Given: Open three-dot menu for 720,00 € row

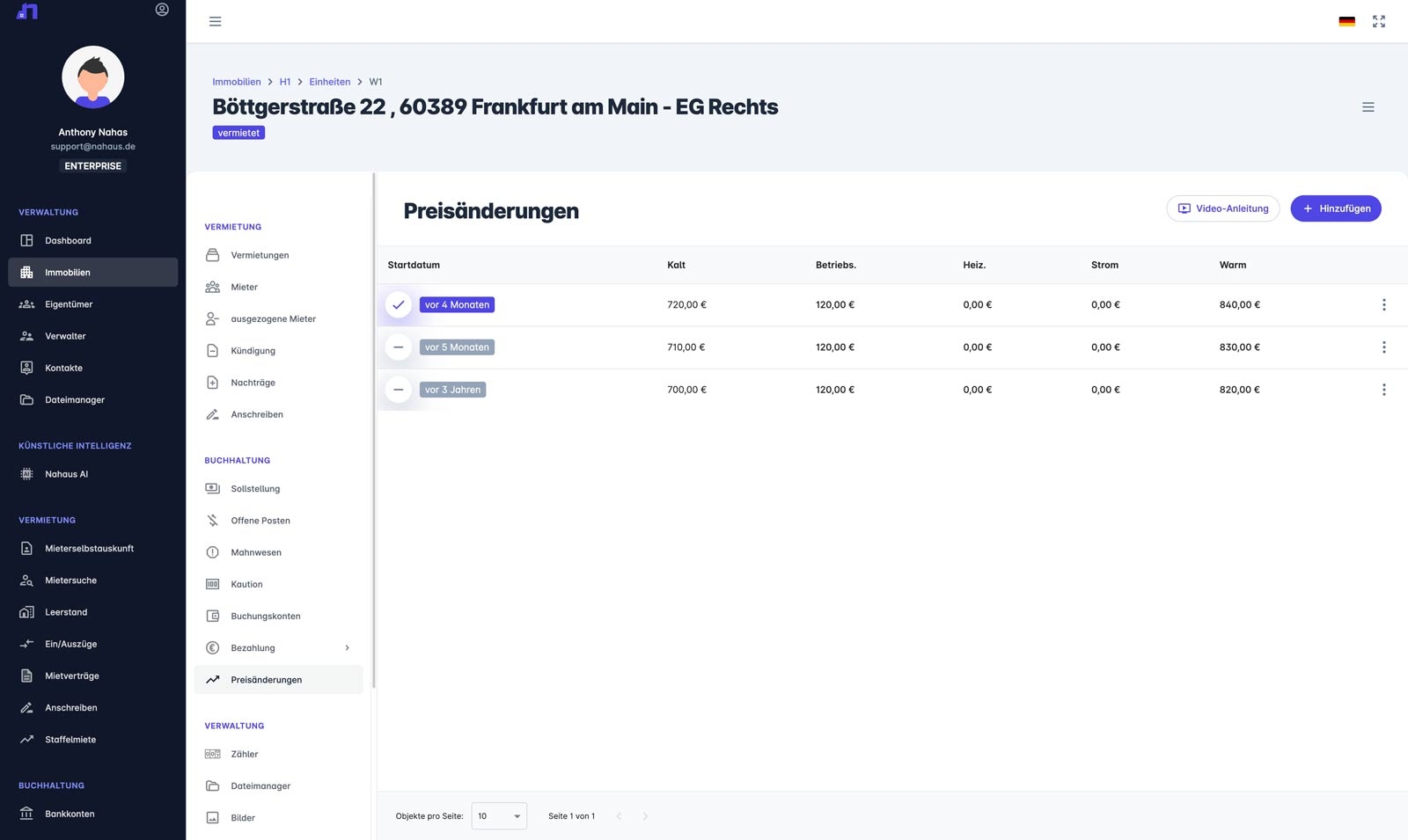Looking at the screenshot, I should point(1383,305).
